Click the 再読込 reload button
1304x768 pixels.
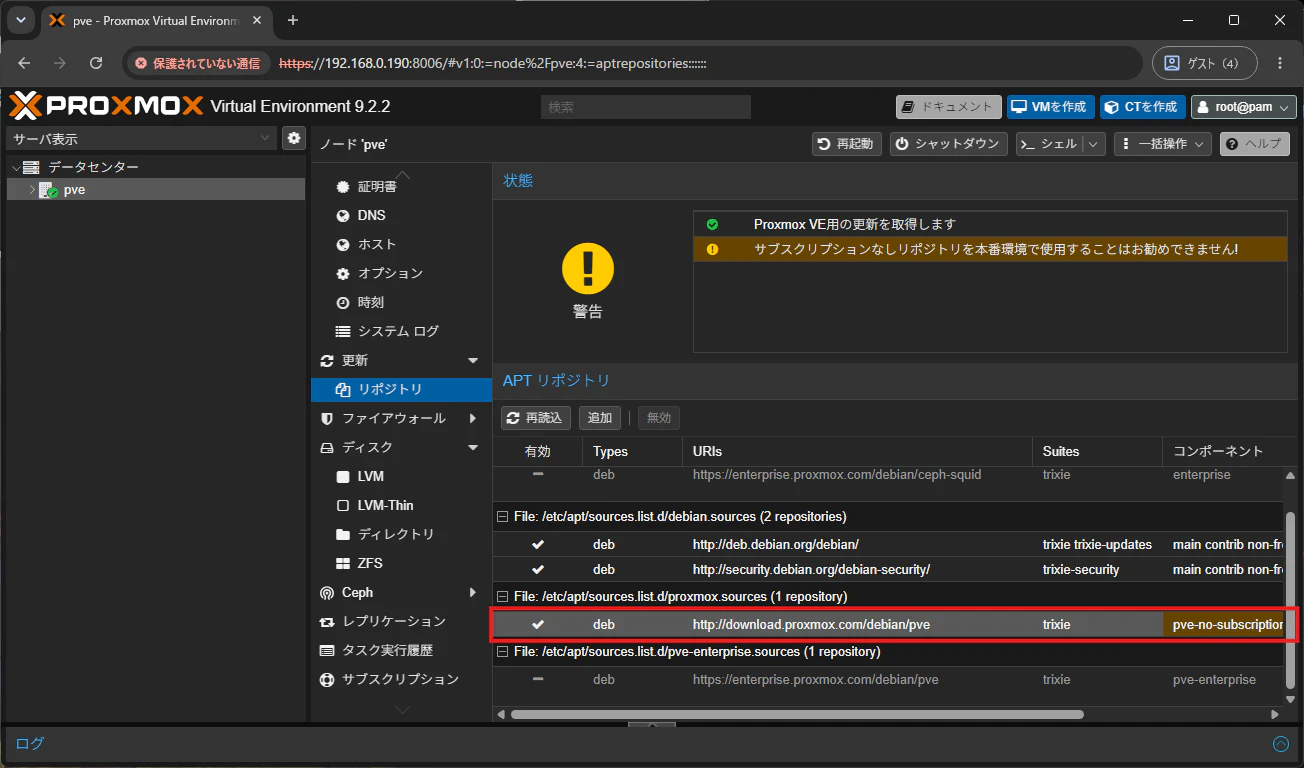(535, 418)
